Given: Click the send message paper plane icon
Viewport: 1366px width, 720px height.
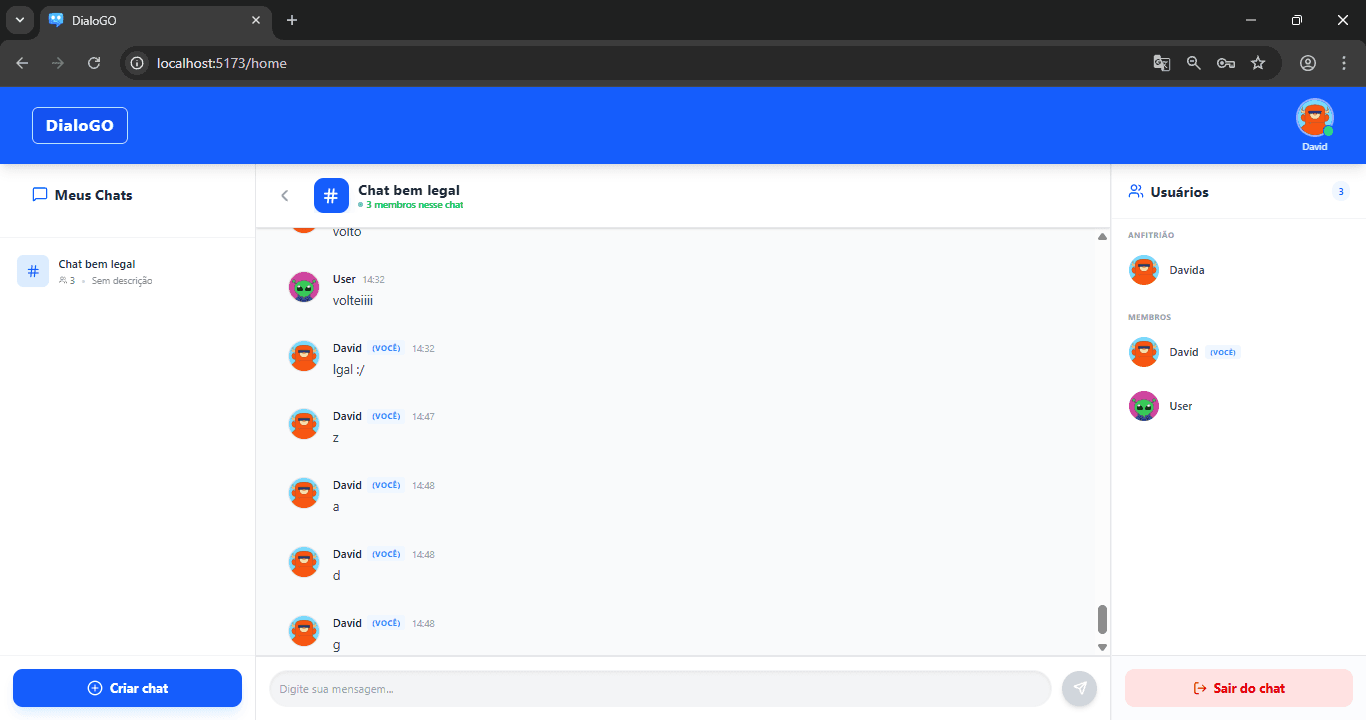Looking at the screenshot, I should point(1079,688).
